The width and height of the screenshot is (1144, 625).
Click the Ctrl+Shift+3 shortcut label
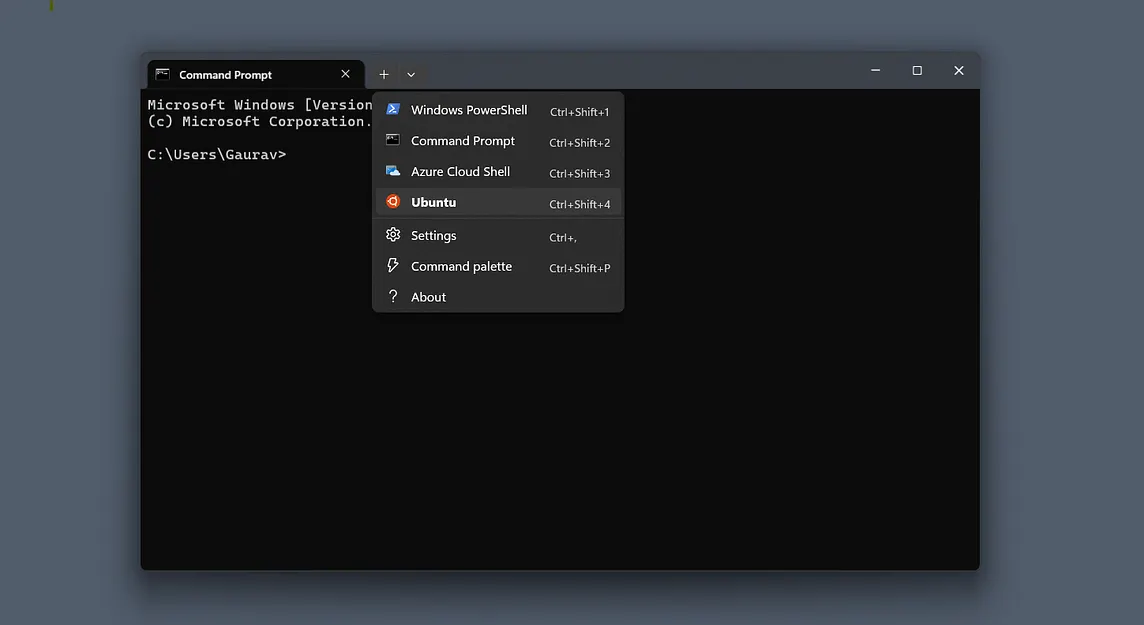[x=579, y=173]
